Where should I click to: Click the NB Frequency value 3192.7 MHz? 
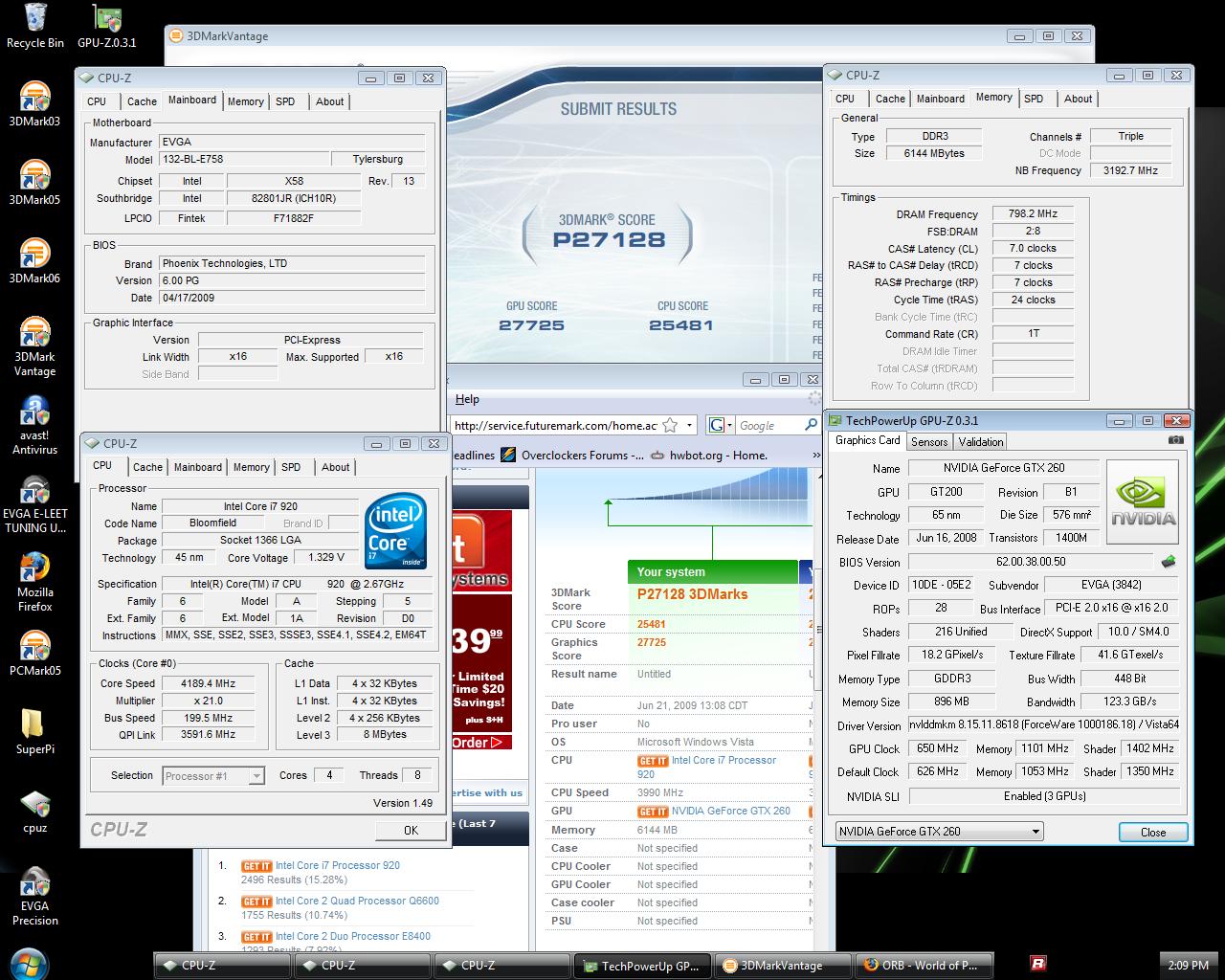pyautogui.click(x=1130, y=170)
